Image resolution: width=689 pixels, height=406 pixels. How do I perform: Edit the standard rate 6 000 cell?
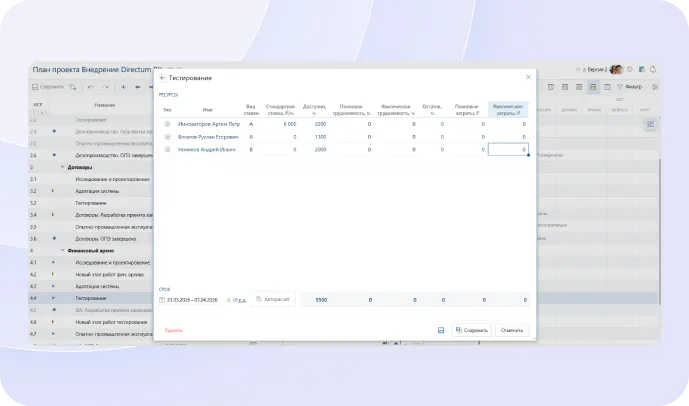[282, 124]
